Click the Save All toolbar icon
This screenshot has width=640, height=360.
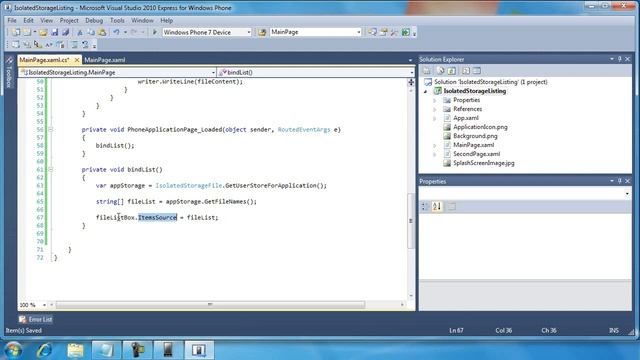pyautogui.click(x=65, y=32)
